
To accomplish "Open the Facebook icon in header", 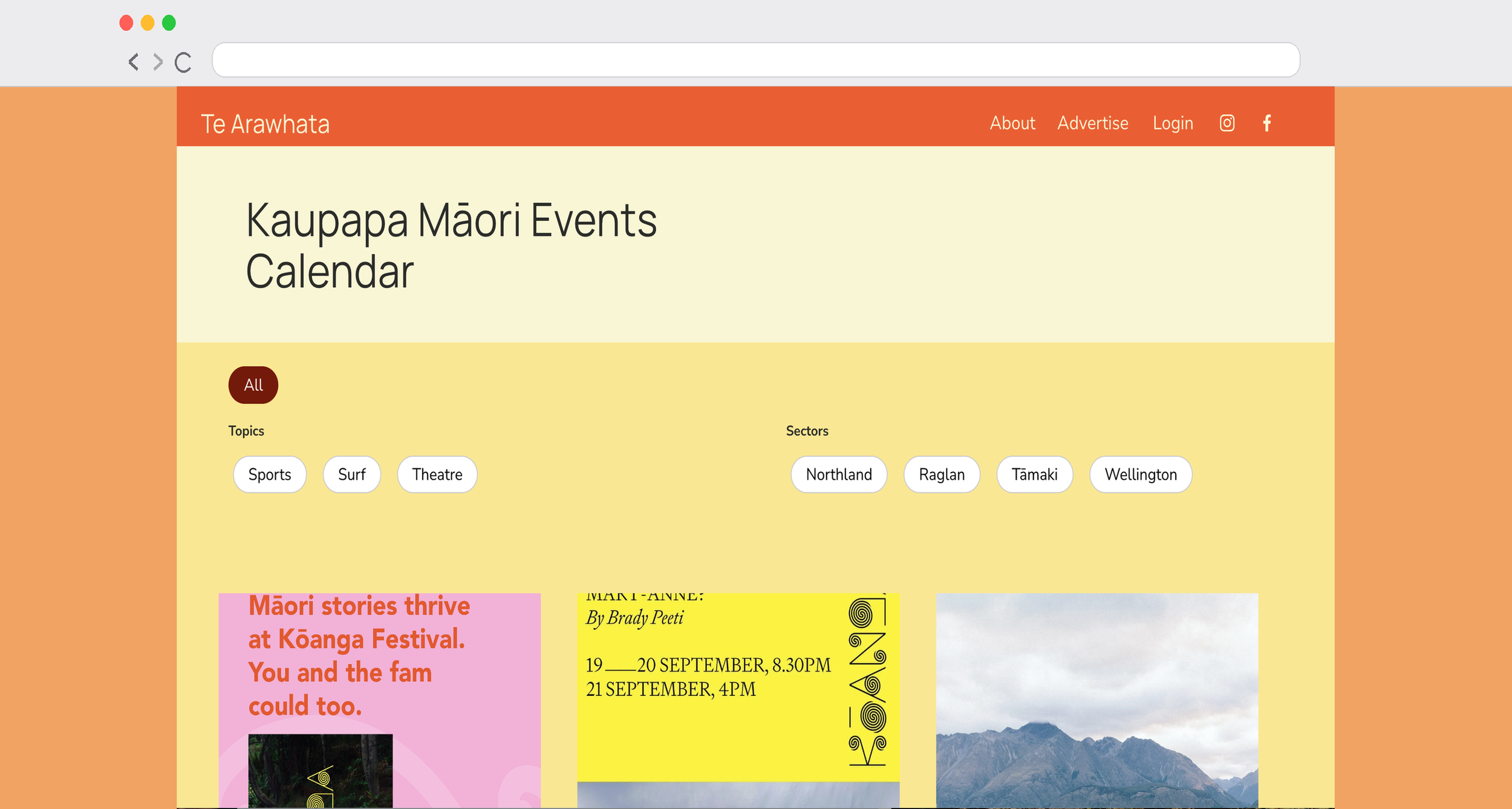I will click(1266, 123).
